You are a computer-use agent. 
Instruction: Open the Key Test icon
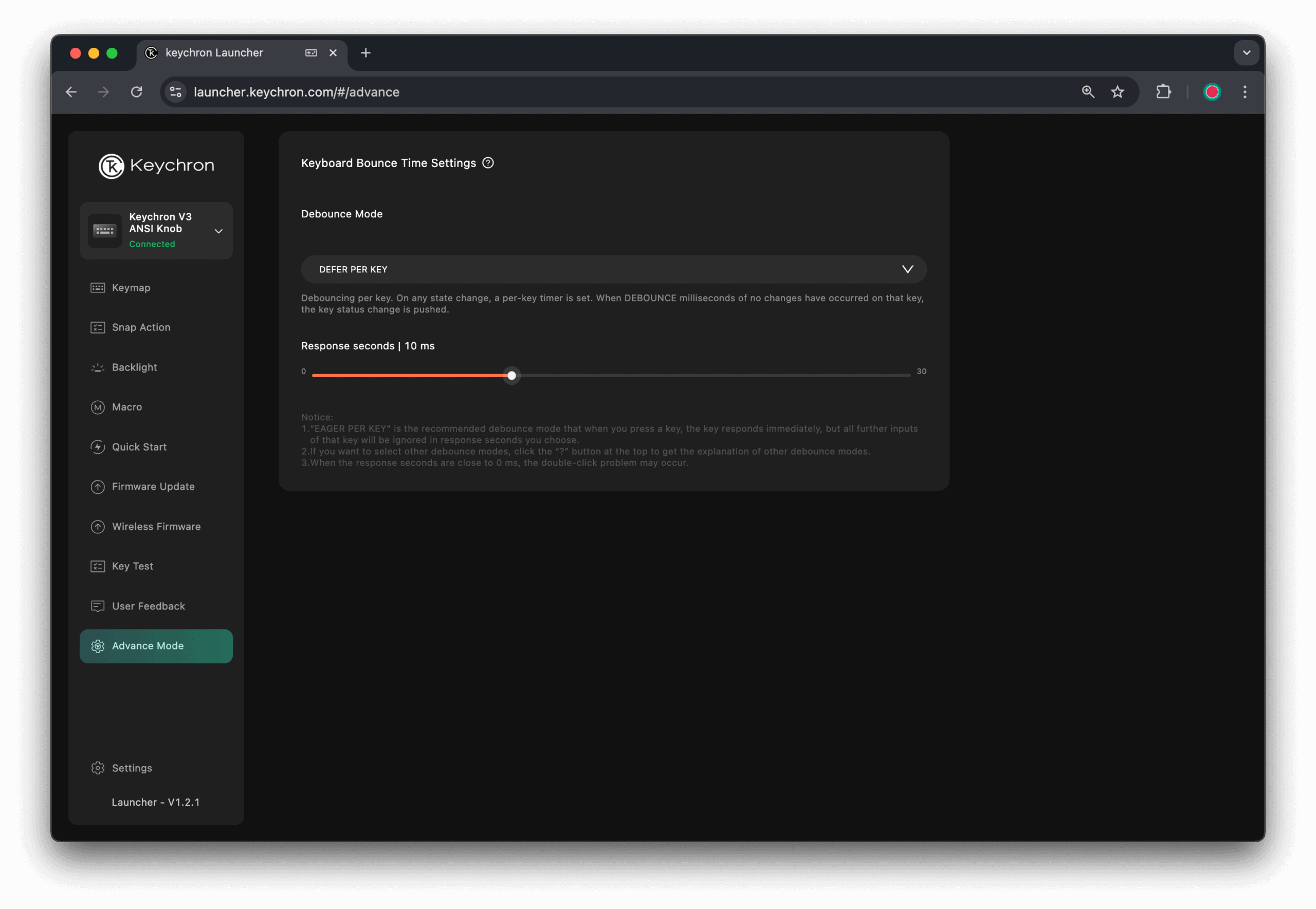98,566
